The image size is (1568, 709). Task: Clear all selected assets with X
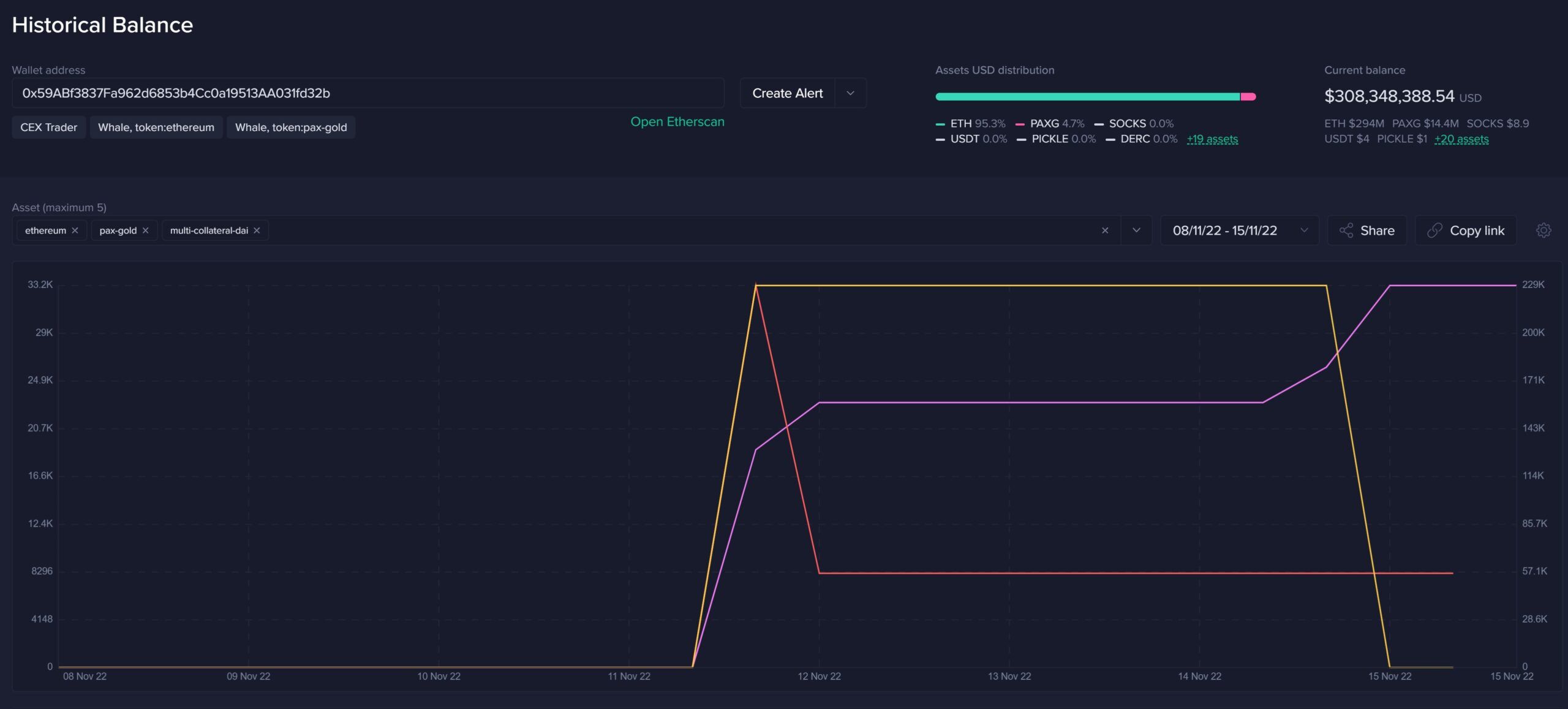coord(1105,230)
